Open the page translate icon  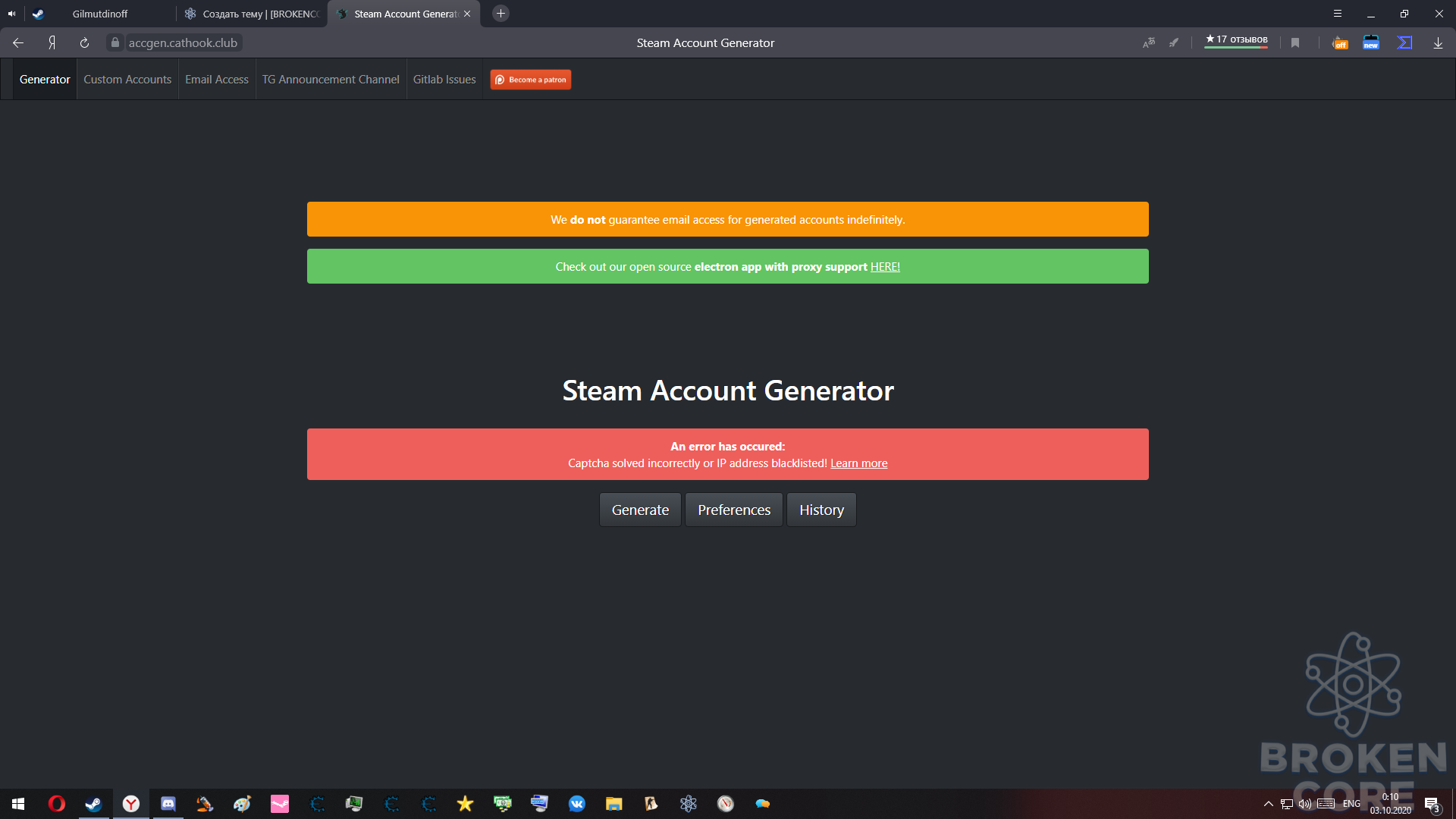pyautogui.click(x=1149, y=43)
